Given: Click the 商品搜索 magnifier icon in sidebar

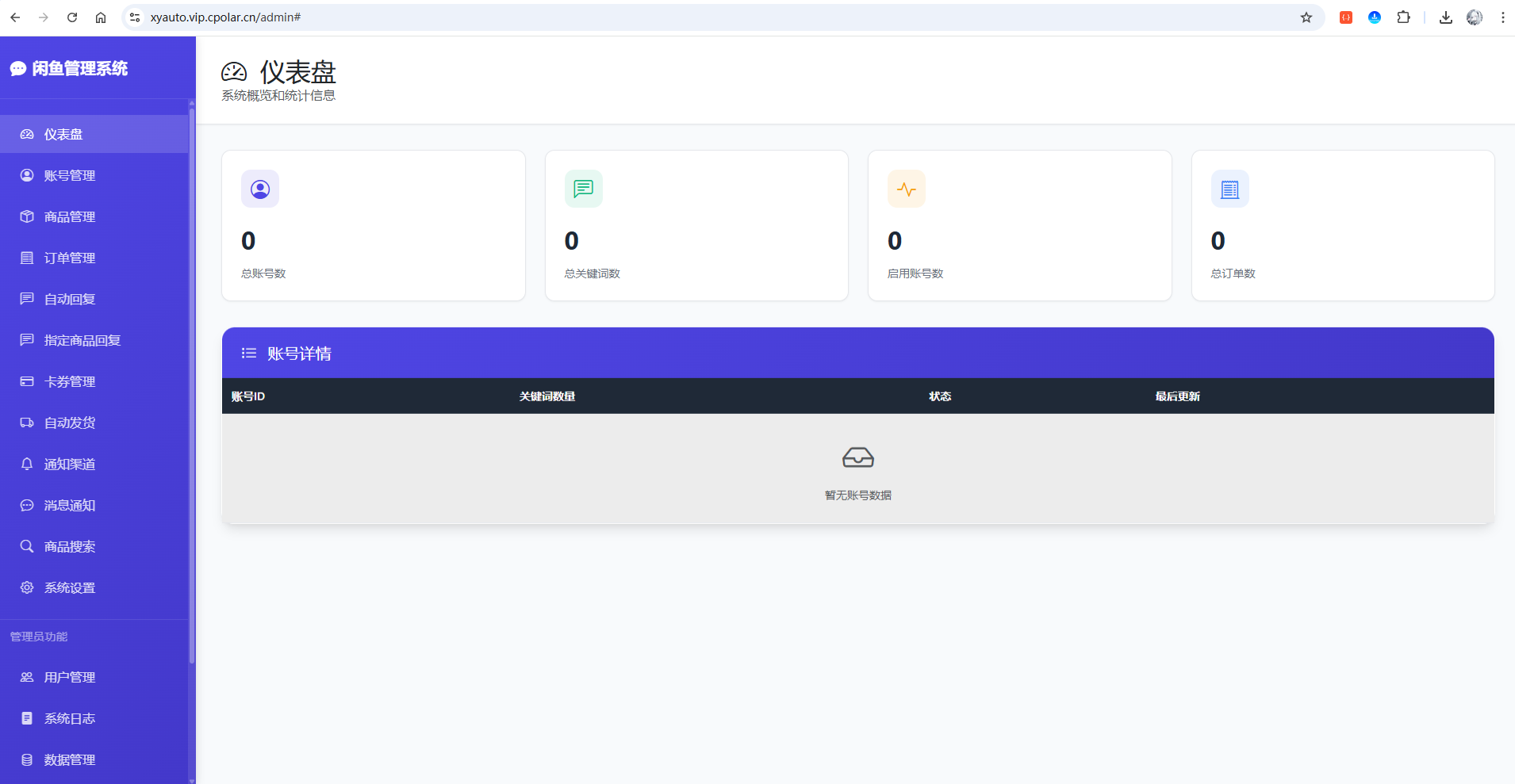Looking at the screenshot, I should click(x=27, y=546).
